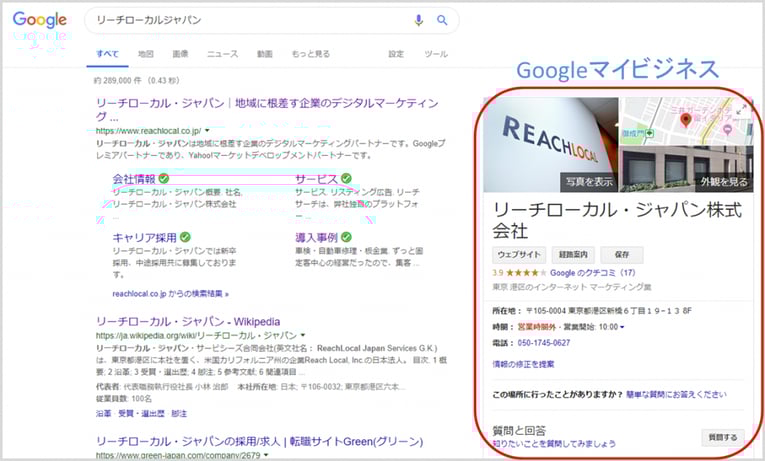The height and width of the screenshot is (461, 765).
Task: Click the microphone voice search icon
Action: [x=418, y=20]
